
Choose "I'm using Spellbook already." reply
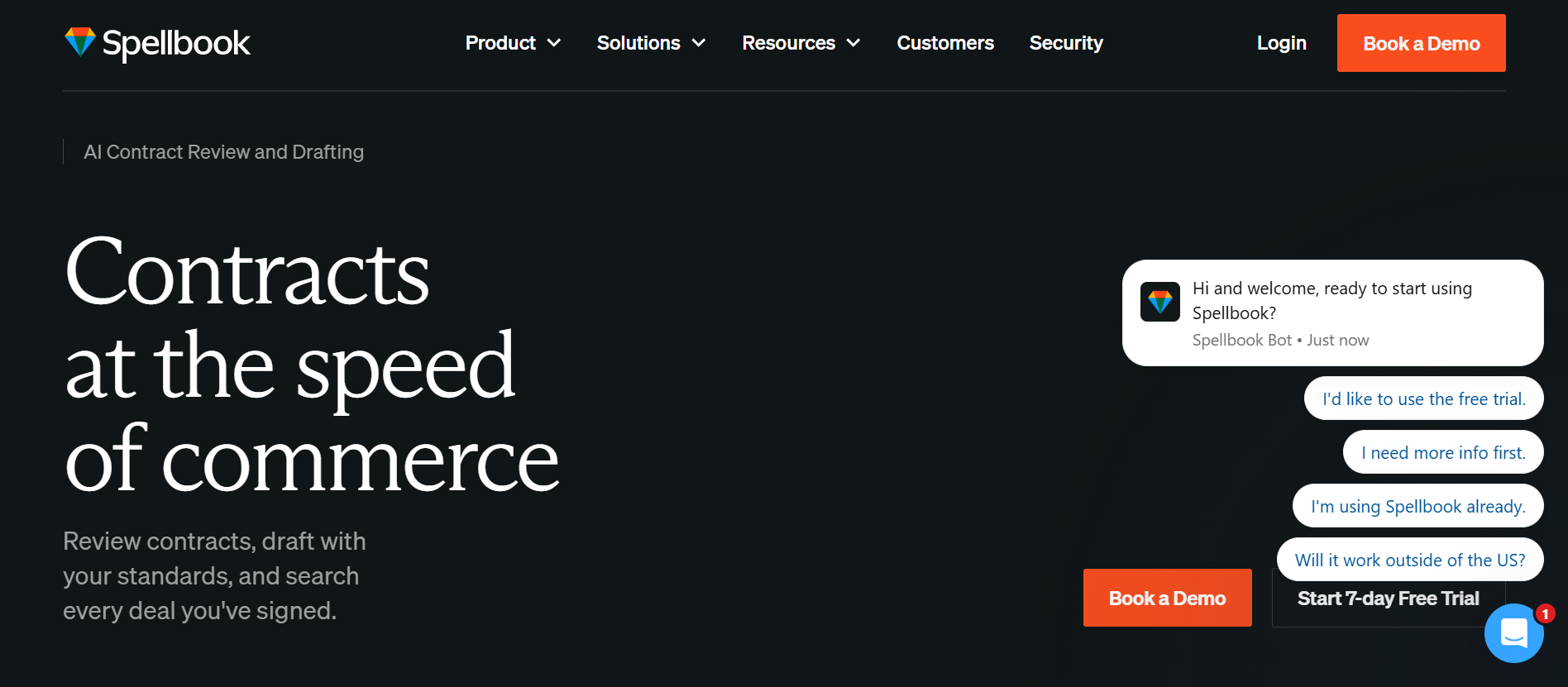pos(1418,506)
